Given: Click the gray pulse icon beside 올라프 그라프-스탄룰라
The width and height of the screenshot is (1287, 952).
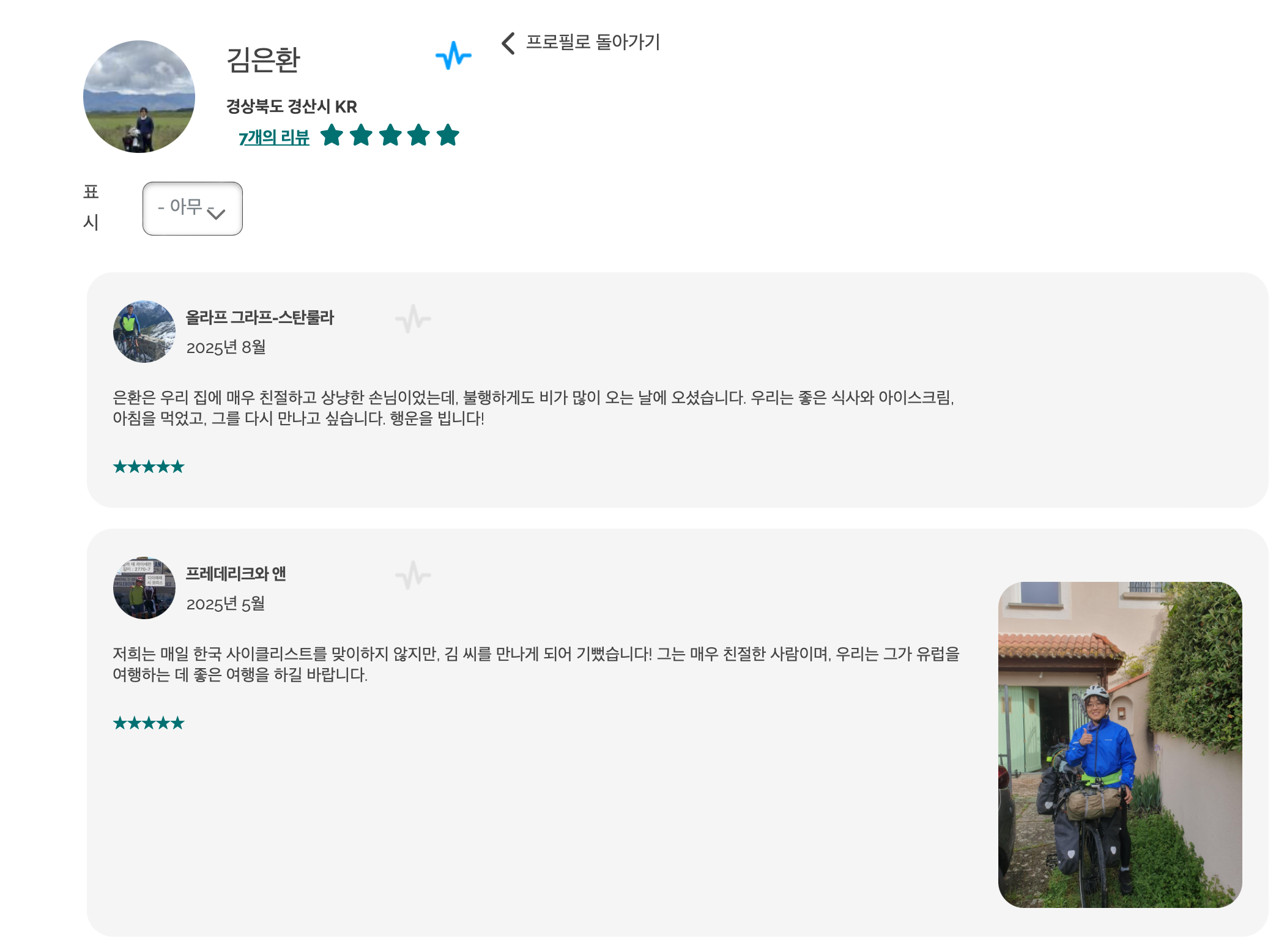Looking at the screenshot, I should [x=413, y=319].
